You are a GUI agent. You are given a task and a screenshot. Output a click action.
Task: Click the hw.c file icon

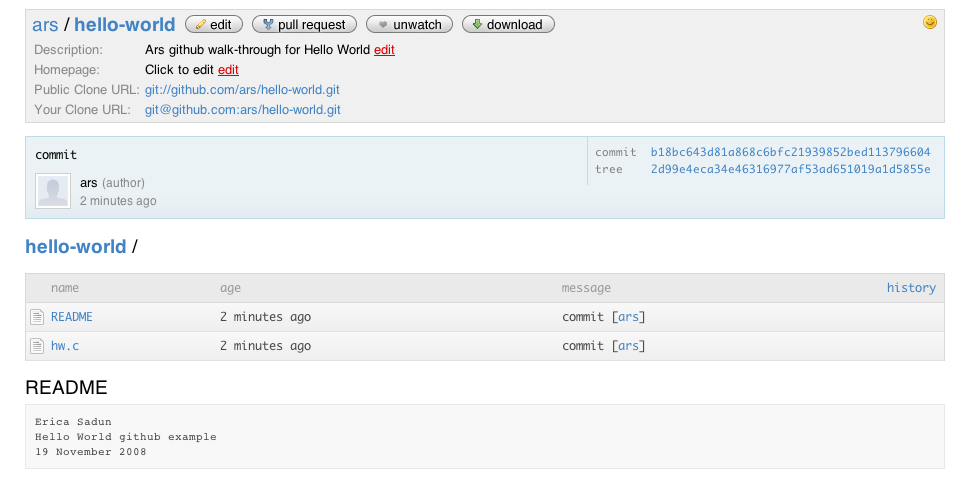click(x=37, y=346)
